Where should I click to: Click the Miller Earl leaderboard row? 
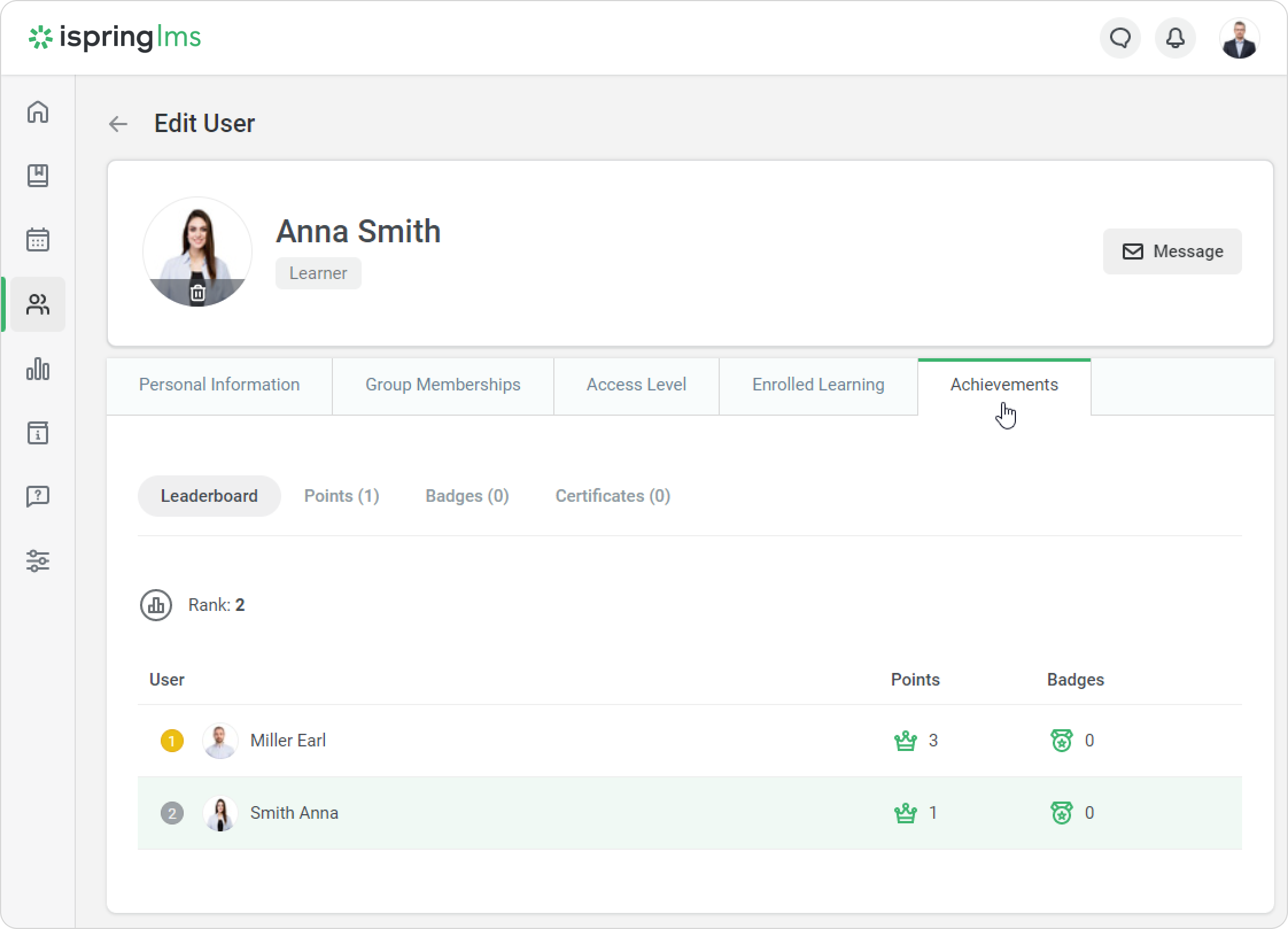click(x=288, y=741)
